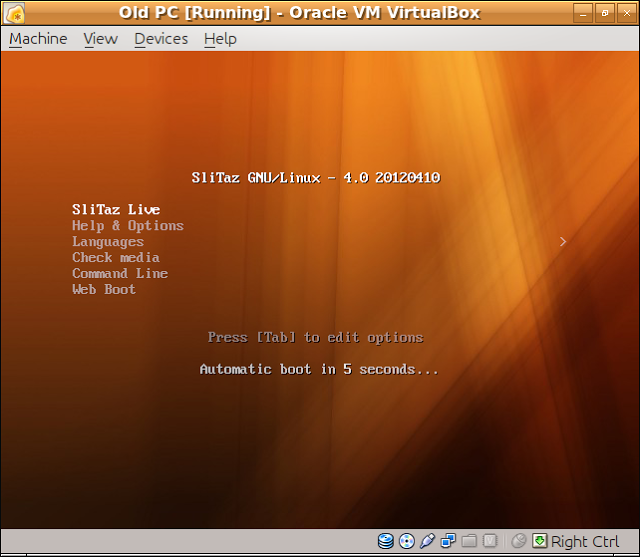The width and height of the screenshot is (640, 557).
Task: Click the mouse integration status icon
Action: tap(519, 541)
